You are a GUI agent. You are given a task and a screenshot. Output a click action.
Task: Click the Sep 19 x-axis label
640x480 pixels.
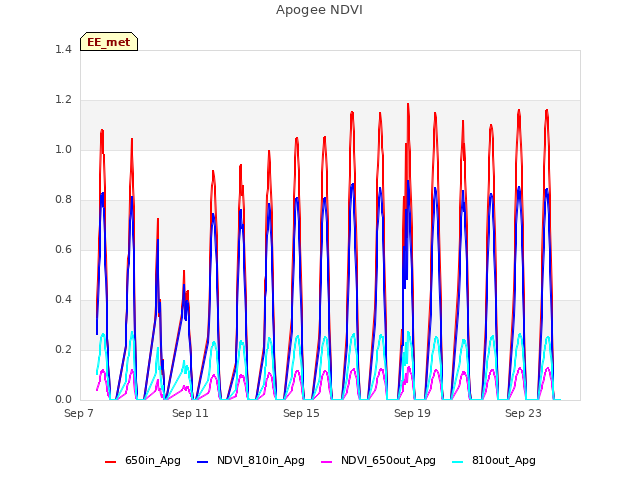[412, 413]
